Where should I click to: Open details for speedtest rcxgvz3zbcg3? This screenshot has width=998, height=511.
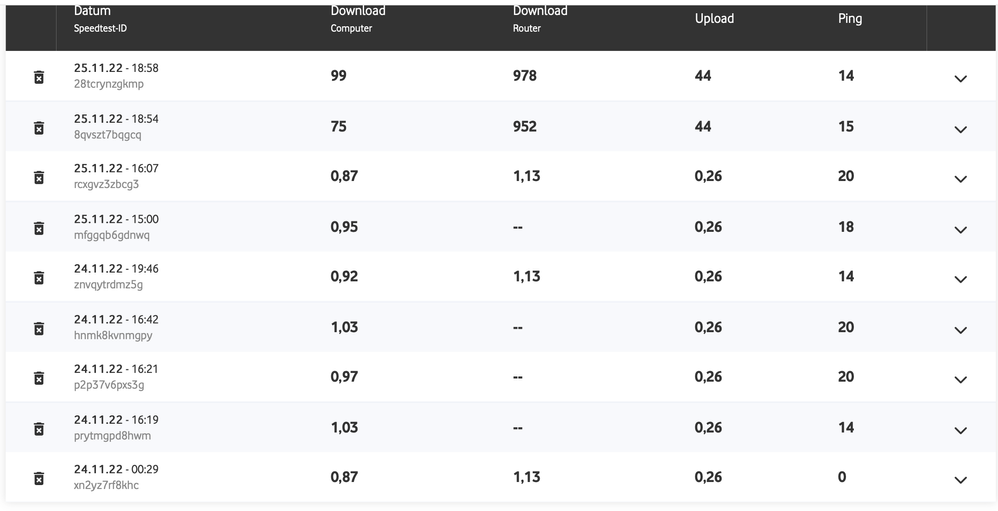[x=960, y=179]
